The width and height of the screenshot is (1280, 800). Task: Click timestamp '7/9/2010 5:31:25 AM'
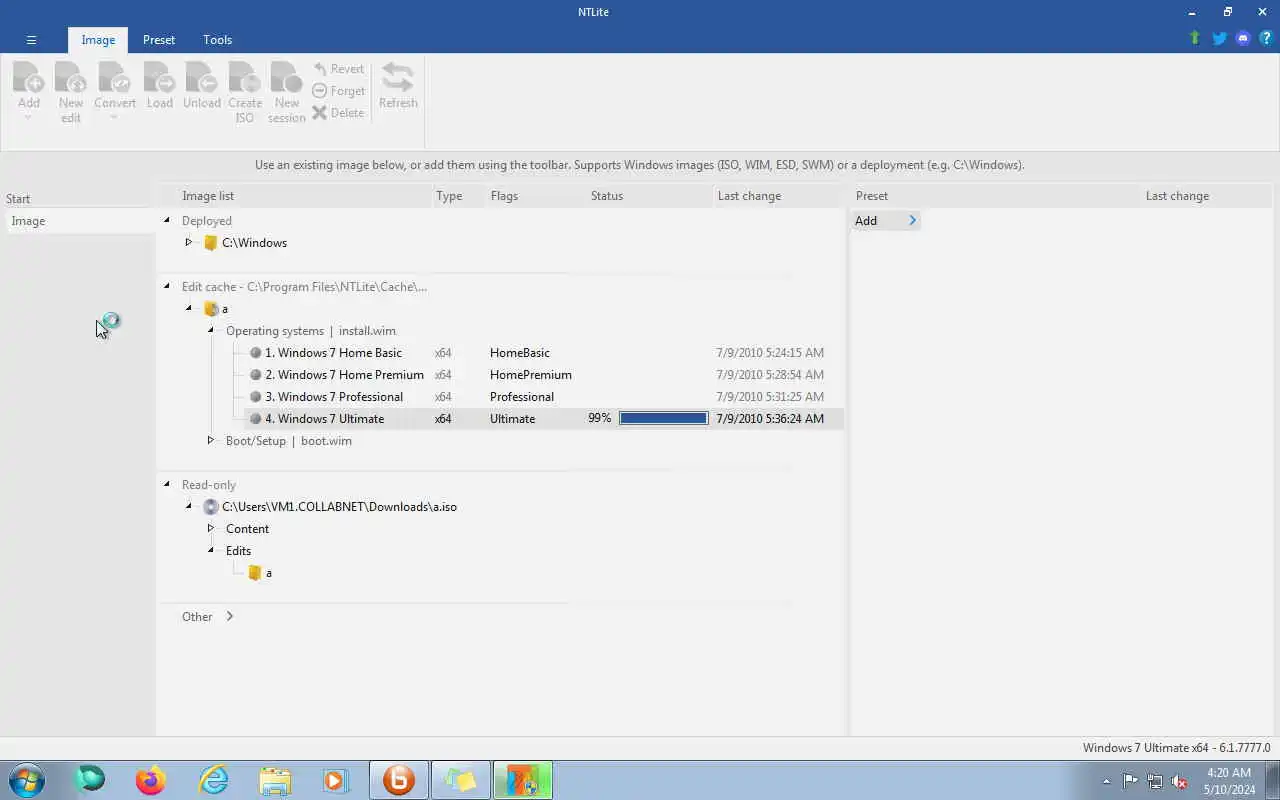click(x=770, y=397)
